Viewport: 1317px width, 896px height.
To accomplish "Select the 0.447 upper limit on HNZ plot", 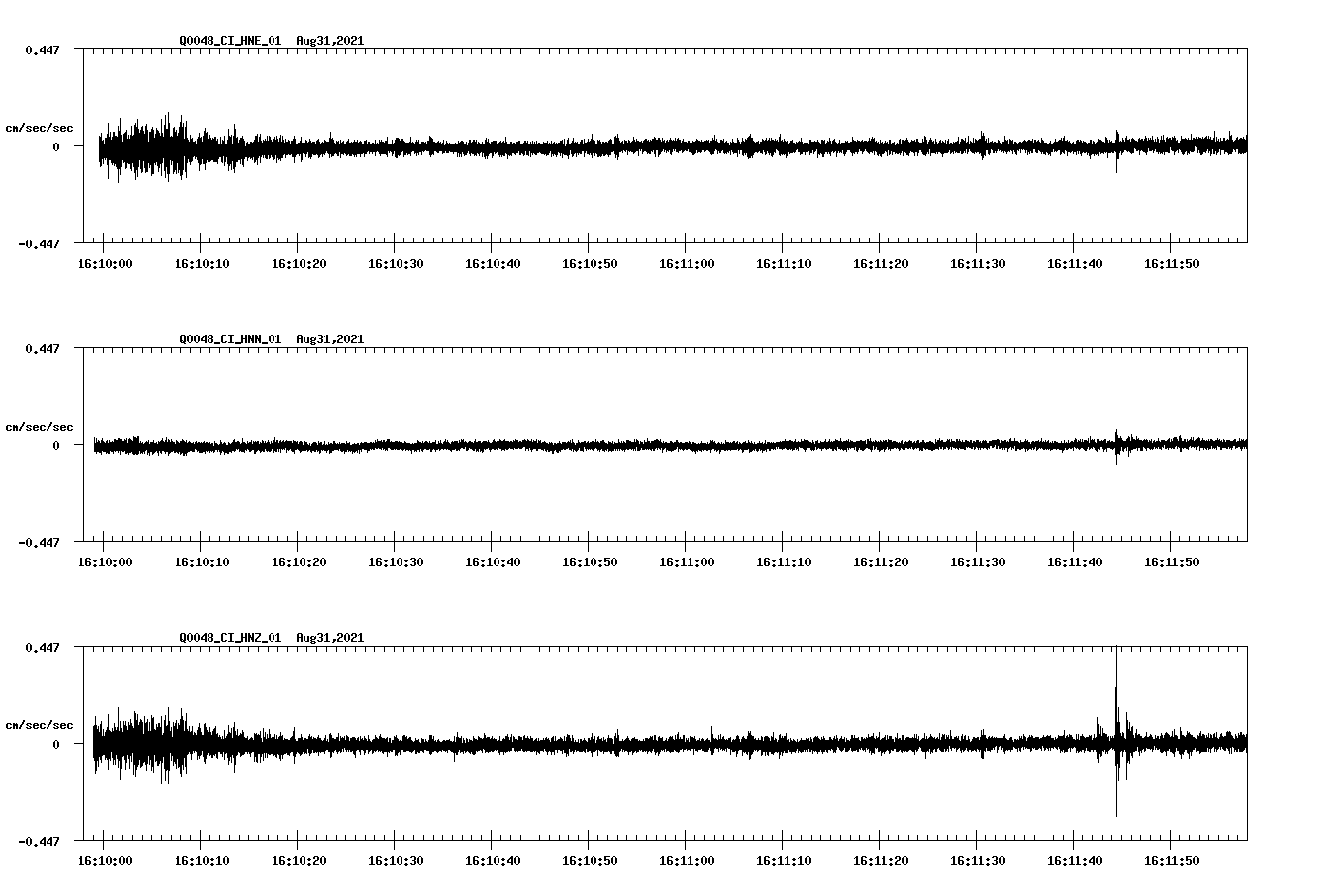I will 42,647.
